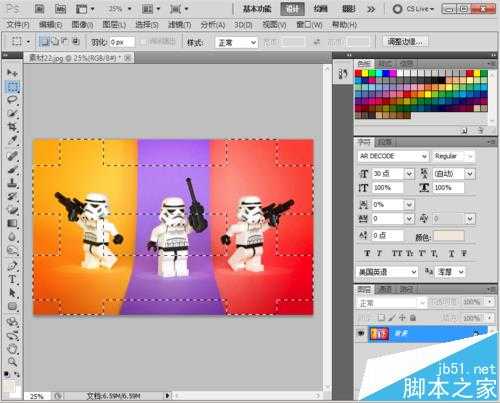Open the collapsed History panel icon

point(343,74)
